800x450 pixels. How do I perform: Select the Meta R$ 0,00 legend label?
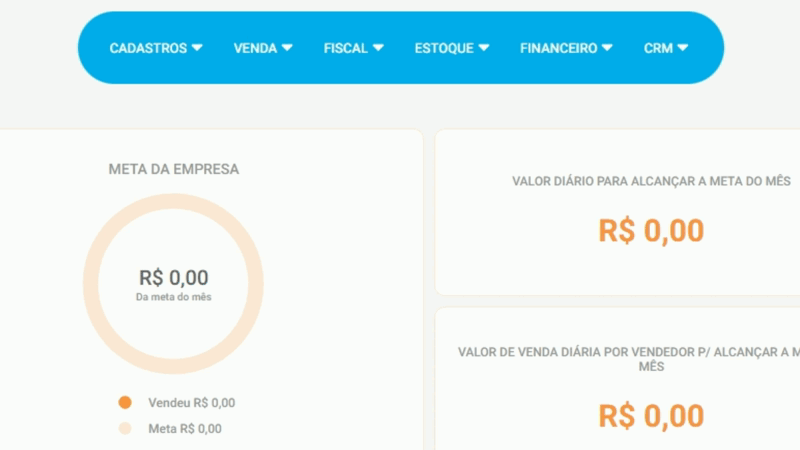click(185, 429)
